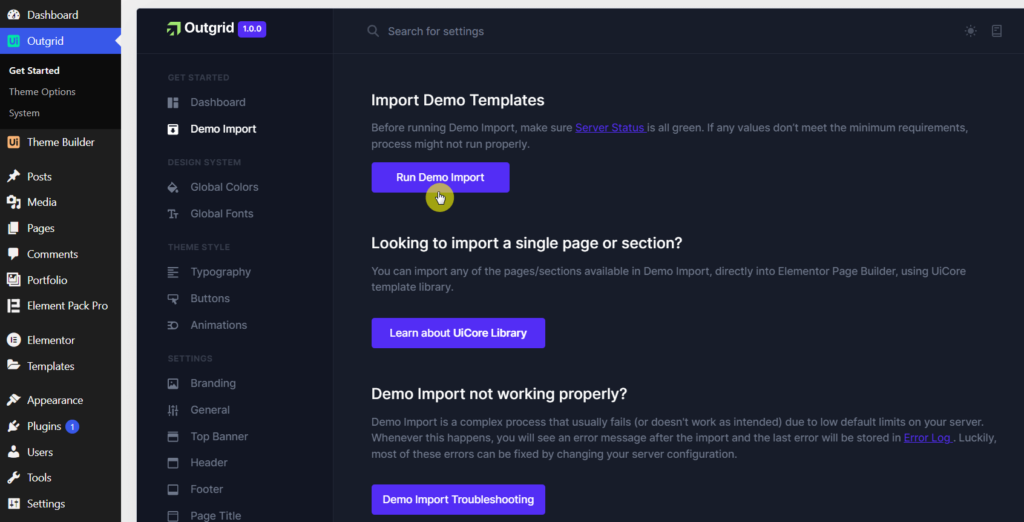This screenshot has height=522, width=1024.
Task: Click the Global Fonts Tt icon
Action: click(173, 214)
